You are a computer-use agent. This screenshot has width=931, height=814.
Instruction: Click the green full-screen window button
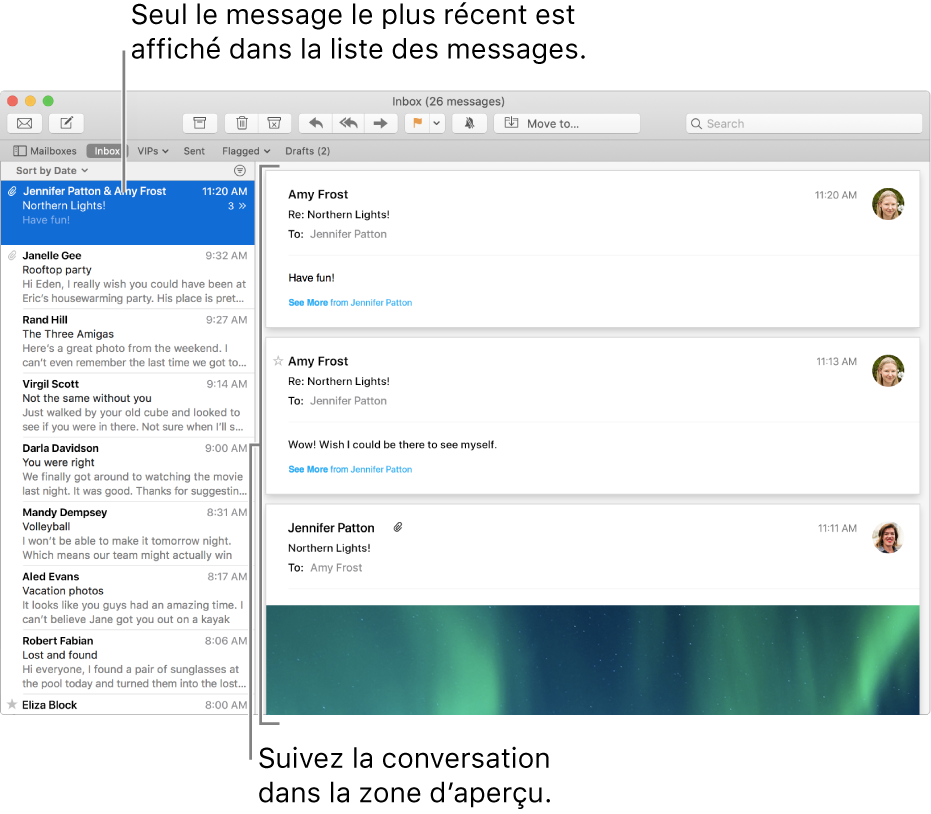(48, 101)
